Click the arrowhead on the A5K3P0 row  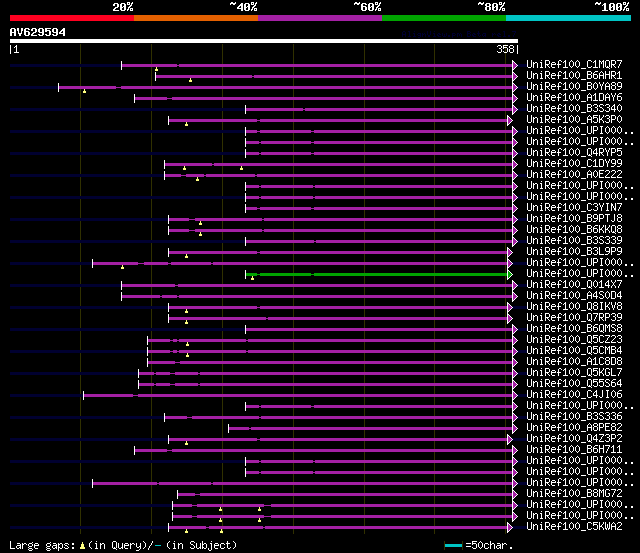pos(510,120)
